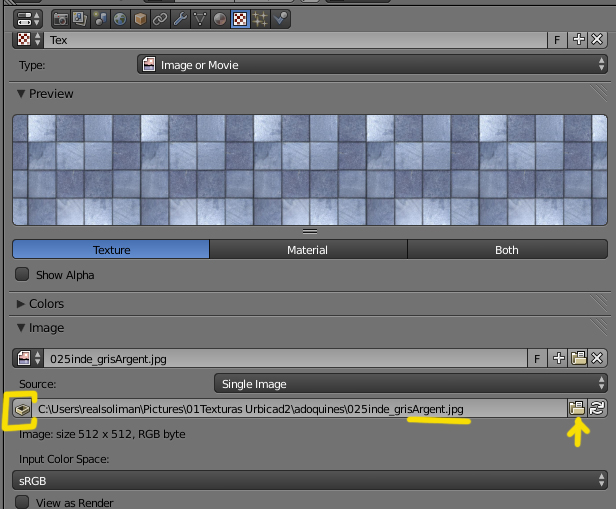Click the Source label
The height and width of the screenshot is (509, 616).
[38, 384]
